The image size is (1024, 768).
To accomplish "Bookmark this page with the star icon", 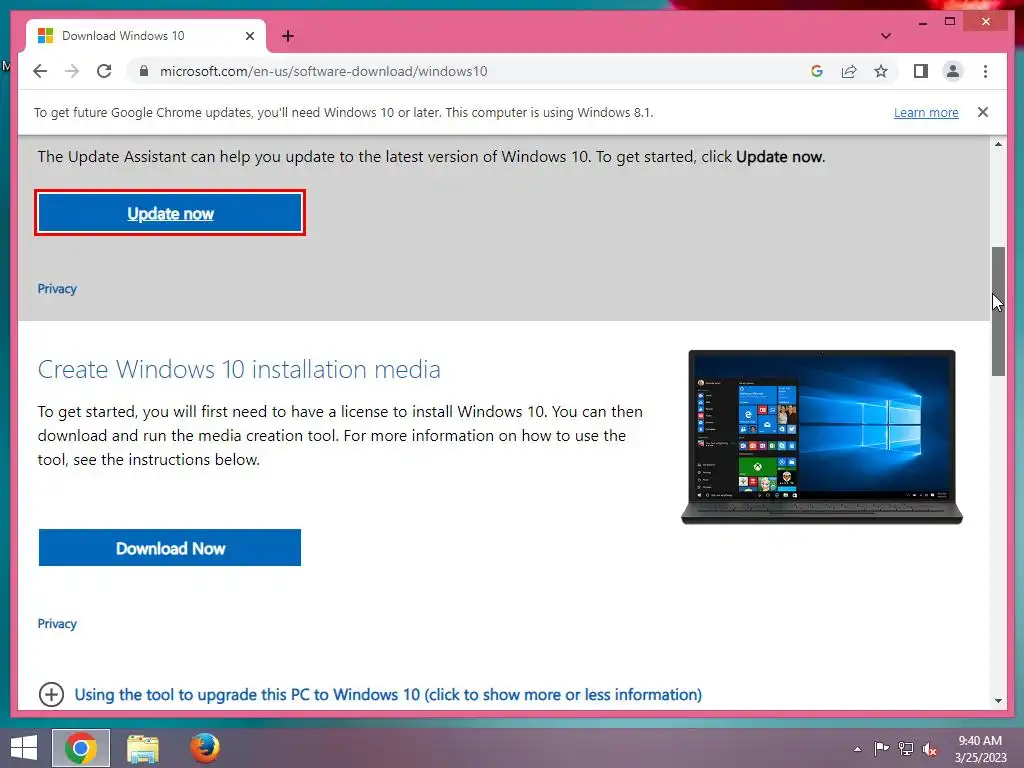I will coord(881,71).
